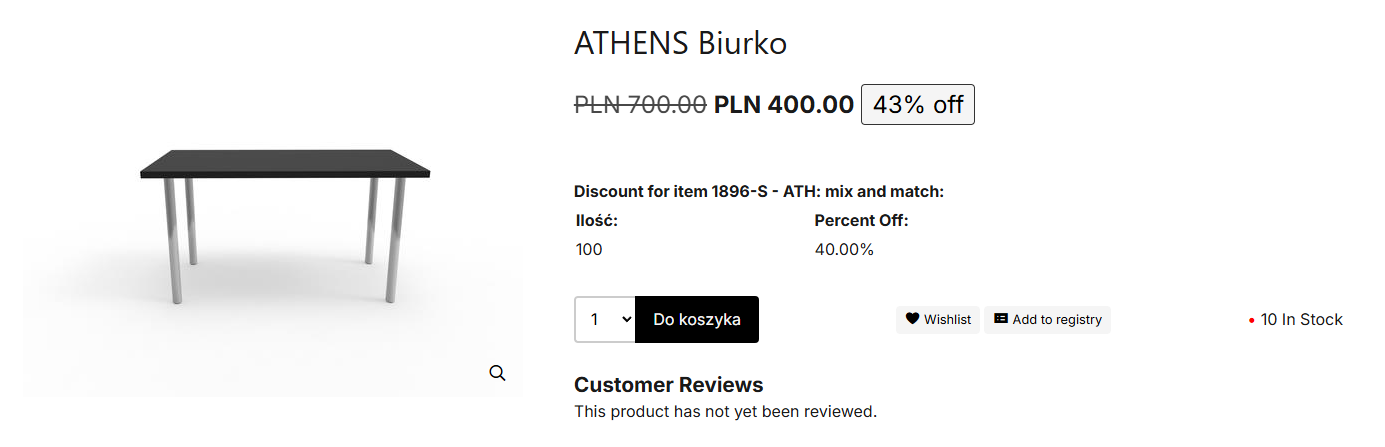Open the quantity dropdown
This screenshot has width=1385, height=447.
(x=605, y=320)
